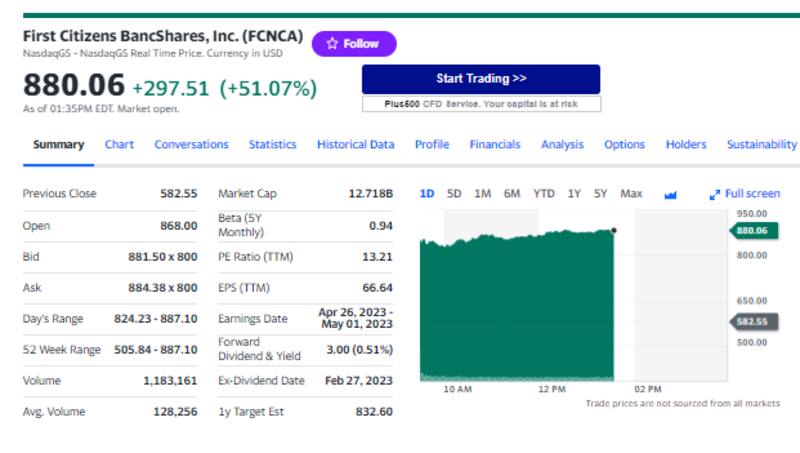Open the Holders tab
Viewport: 800px width, 453px height.
[x=686, y=145]
